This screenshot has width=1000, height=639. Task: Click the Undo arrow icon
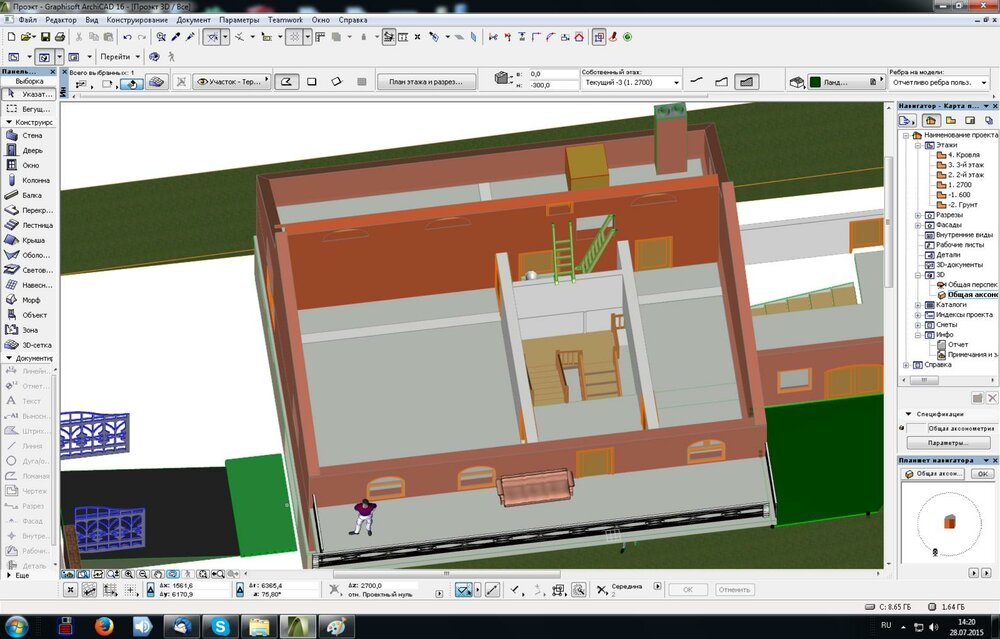click(x=127, y=37)
